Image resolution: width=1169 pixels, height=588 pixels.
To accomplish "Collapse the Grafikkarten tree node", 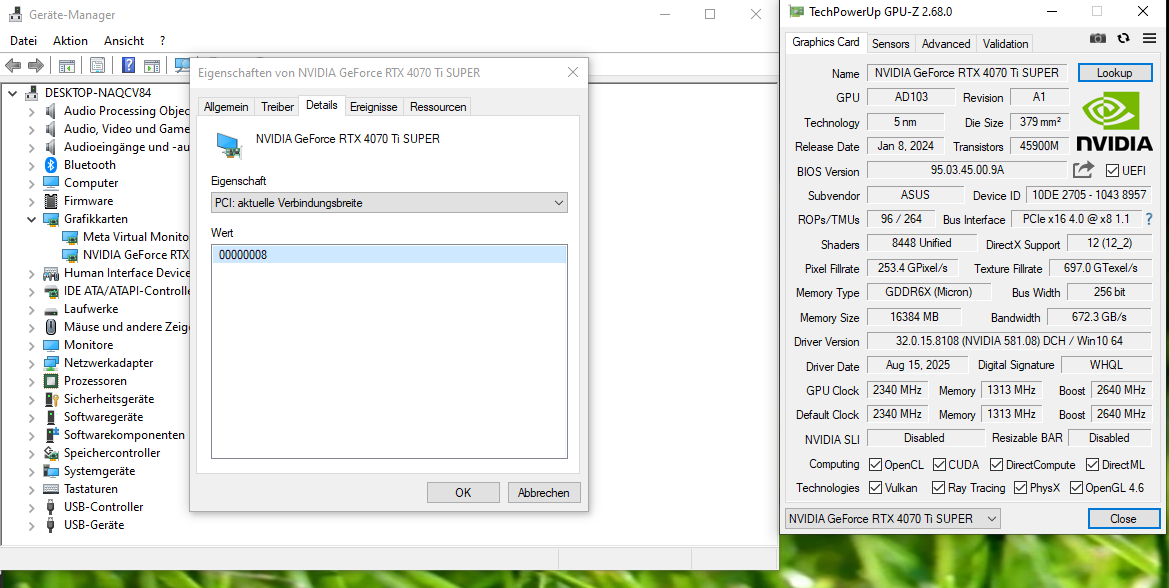I will 31,219.
